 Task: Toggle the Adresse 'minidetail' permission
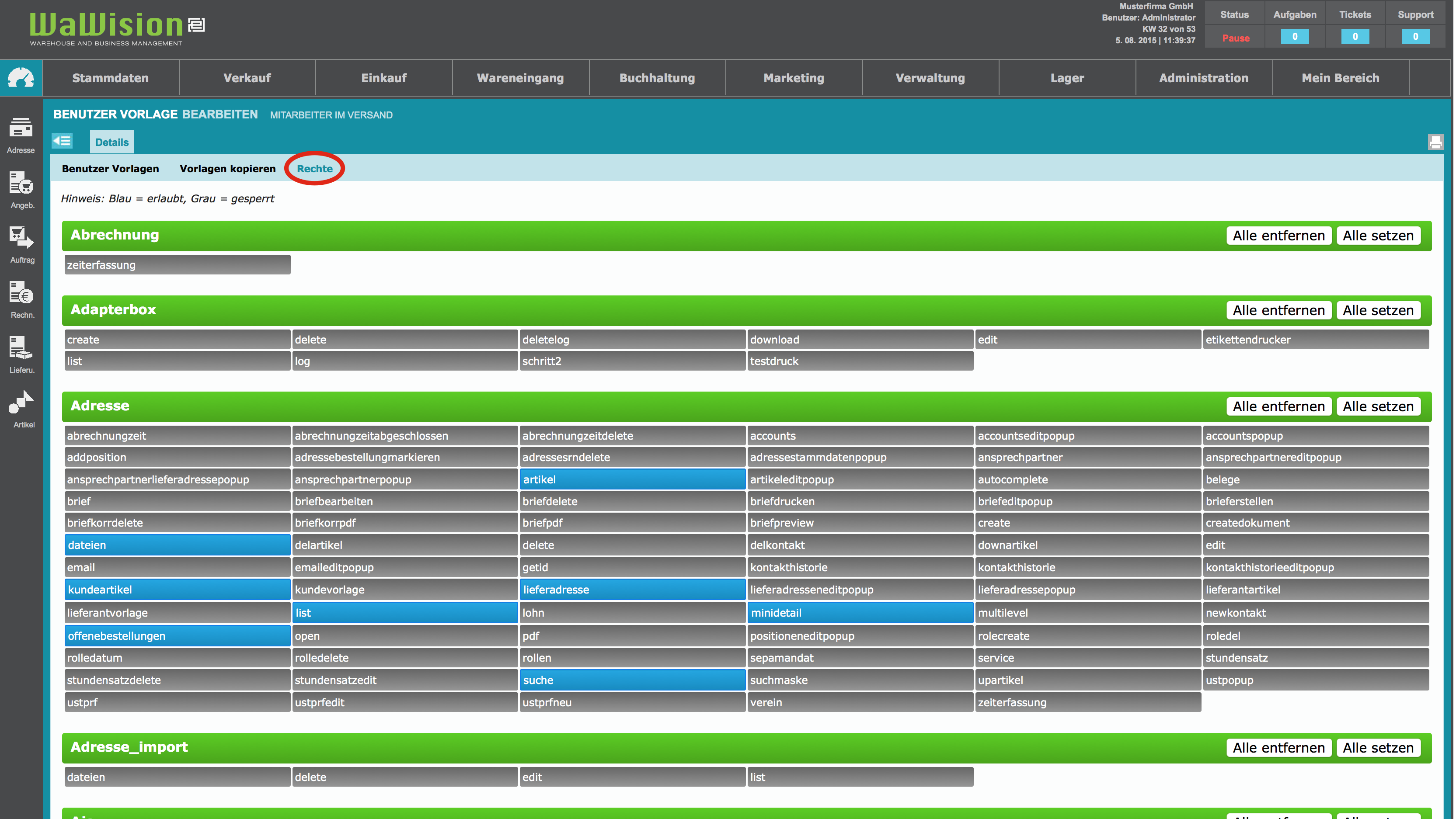[x=860, y=613]
